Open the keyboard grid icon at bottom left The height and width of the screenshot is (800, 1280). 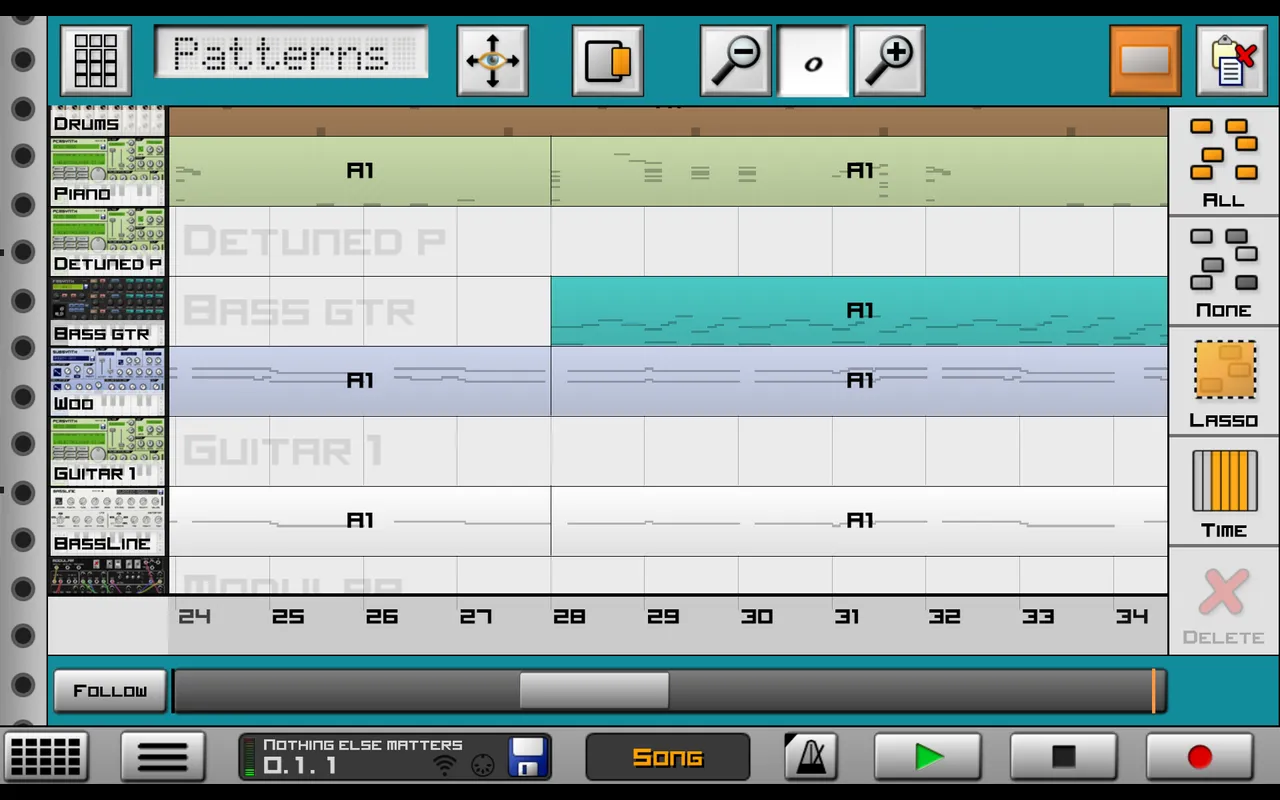pos(46,757)
